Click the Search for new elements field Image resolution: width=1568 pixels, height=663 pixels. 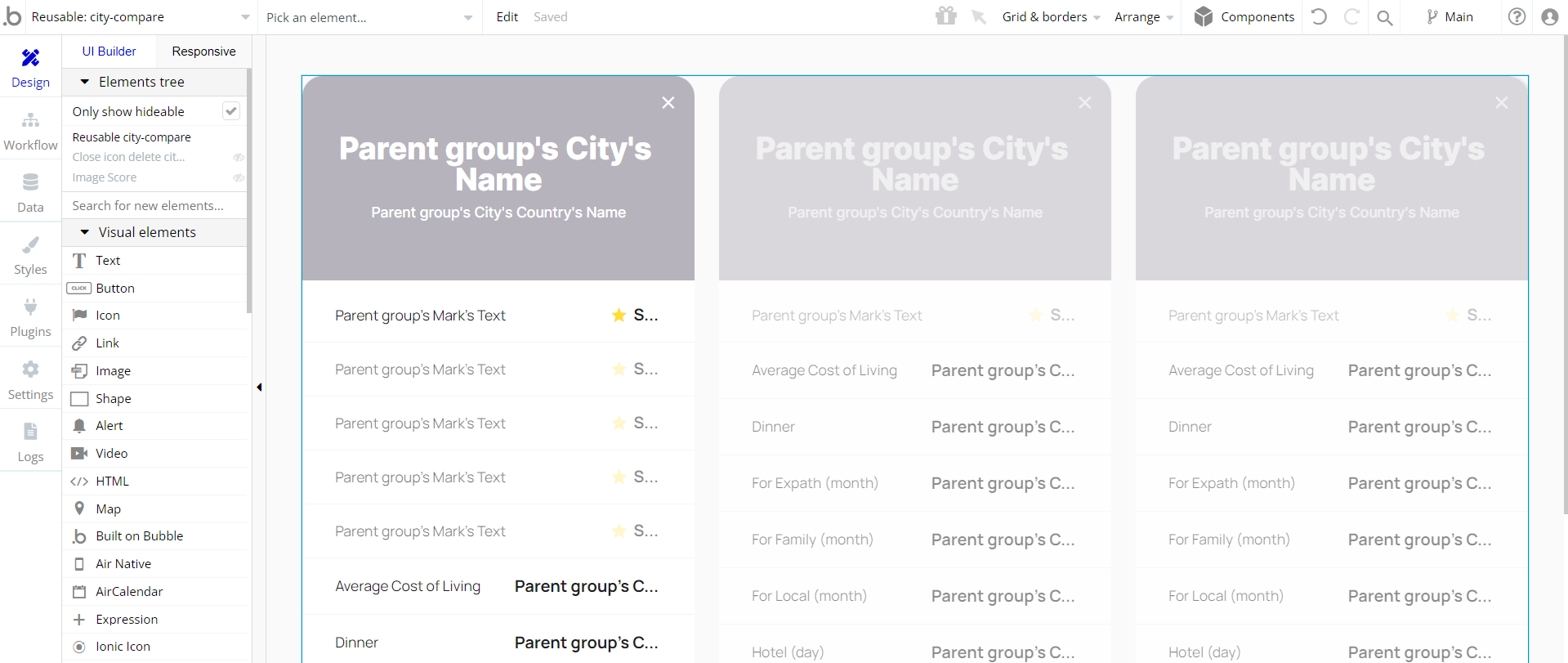click(x=154, y=205)
